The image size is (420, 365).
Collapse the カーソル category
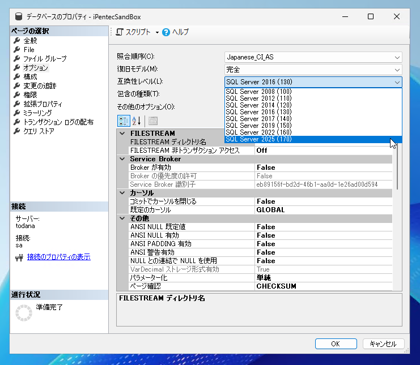pos(122,193)
